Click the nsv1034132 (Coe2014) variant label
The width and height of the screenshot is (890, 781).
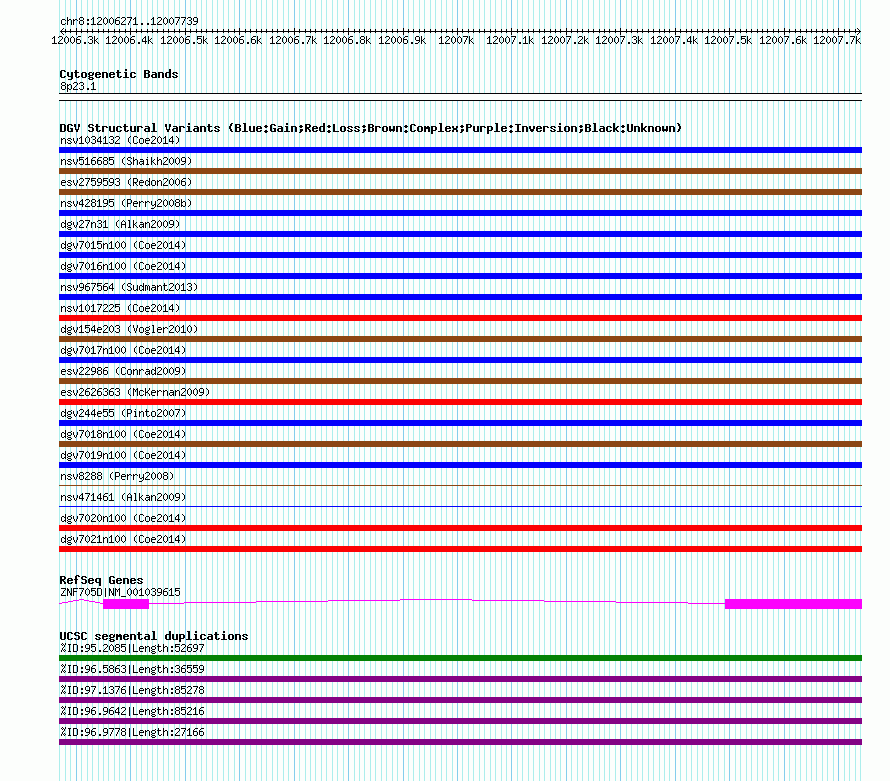point(120,140)
